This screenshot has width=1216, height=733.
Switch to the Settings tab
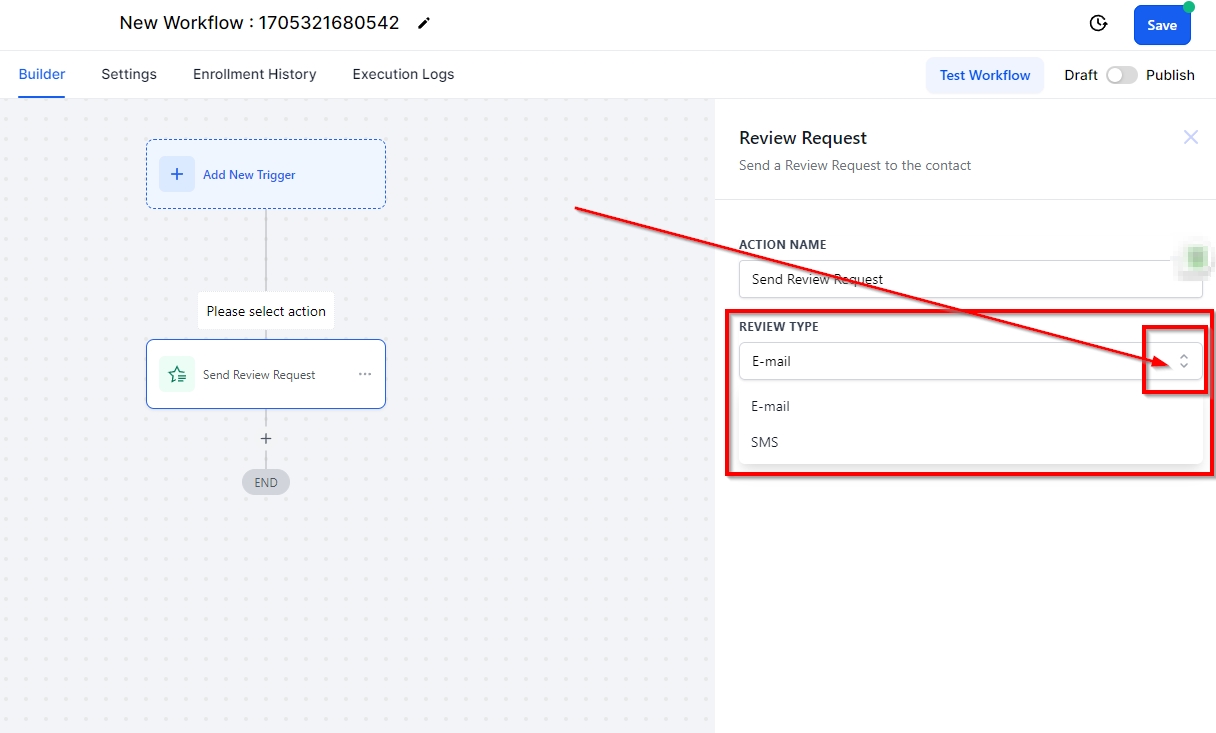point(129,74)
